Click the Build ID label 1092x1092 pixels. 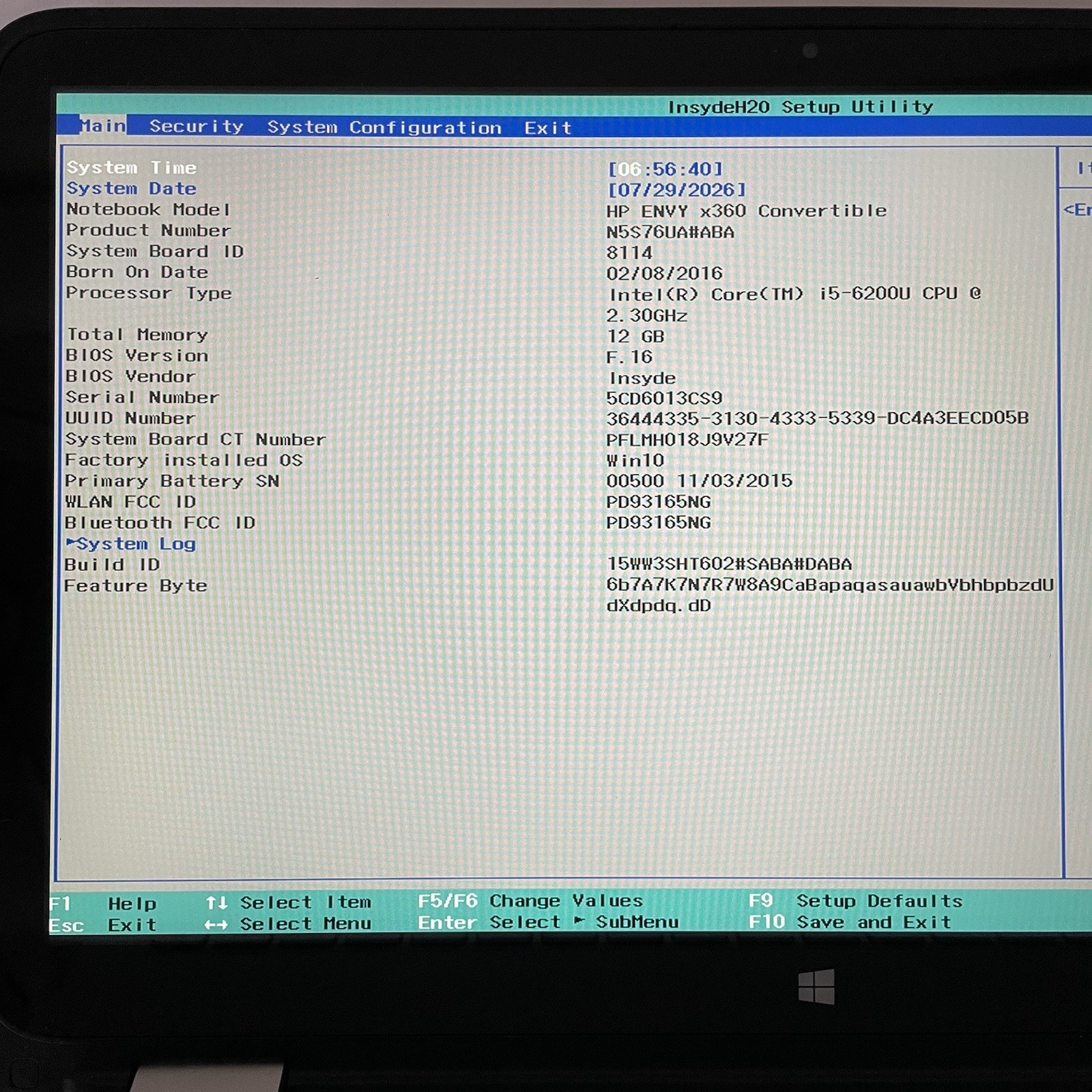tap(112, 564)
